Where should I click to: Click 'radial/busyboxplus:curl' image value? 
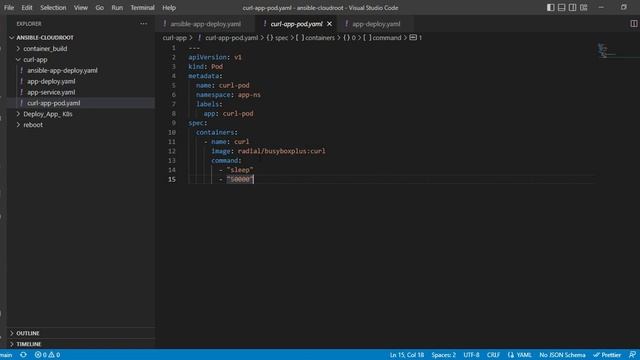click(282, 151)
